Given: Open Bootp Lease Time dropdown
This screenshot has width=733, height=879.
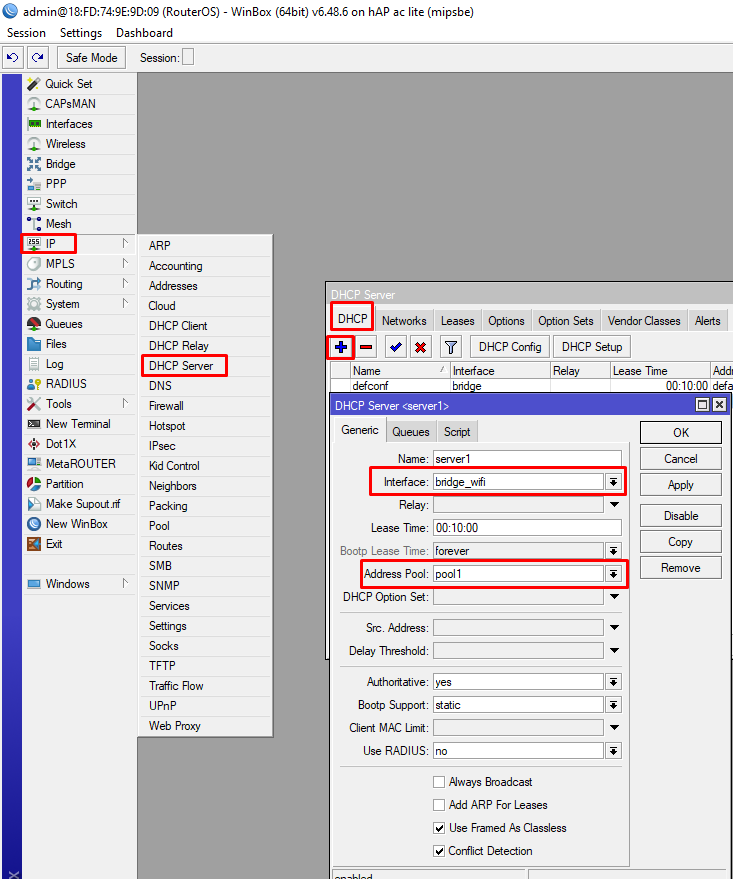Looking at the screenshot, I should pyautogui.click(x=614, y=551).
